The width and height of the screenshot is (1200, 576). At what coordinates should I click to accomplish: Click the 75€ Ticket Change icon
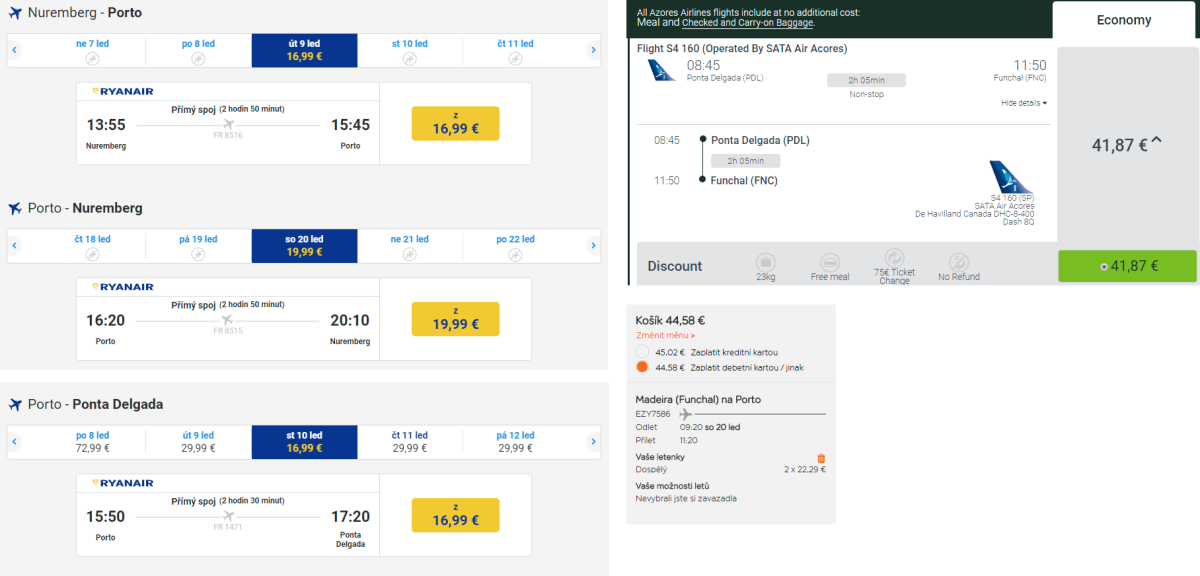[894, 258]
